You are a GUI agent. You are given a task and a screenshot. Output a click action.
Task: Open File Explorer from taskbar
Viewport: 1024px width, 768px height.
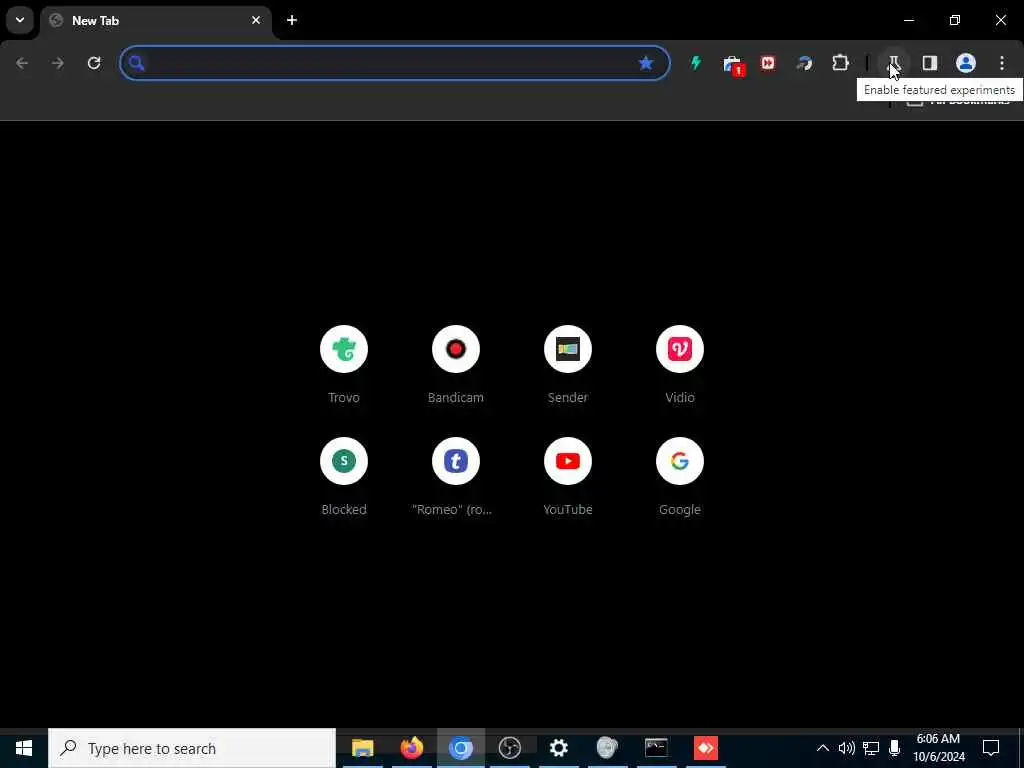click(362, 748)
